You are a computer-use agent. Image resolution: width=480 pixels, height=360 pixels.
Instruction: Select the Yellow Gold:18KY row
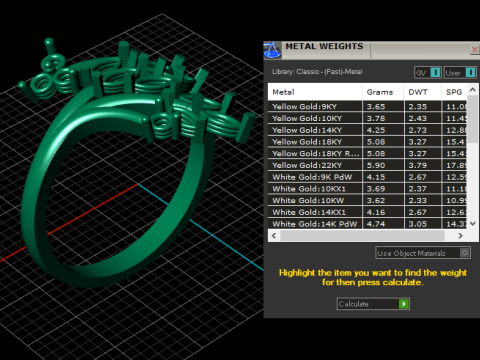[x=367, y=142]
